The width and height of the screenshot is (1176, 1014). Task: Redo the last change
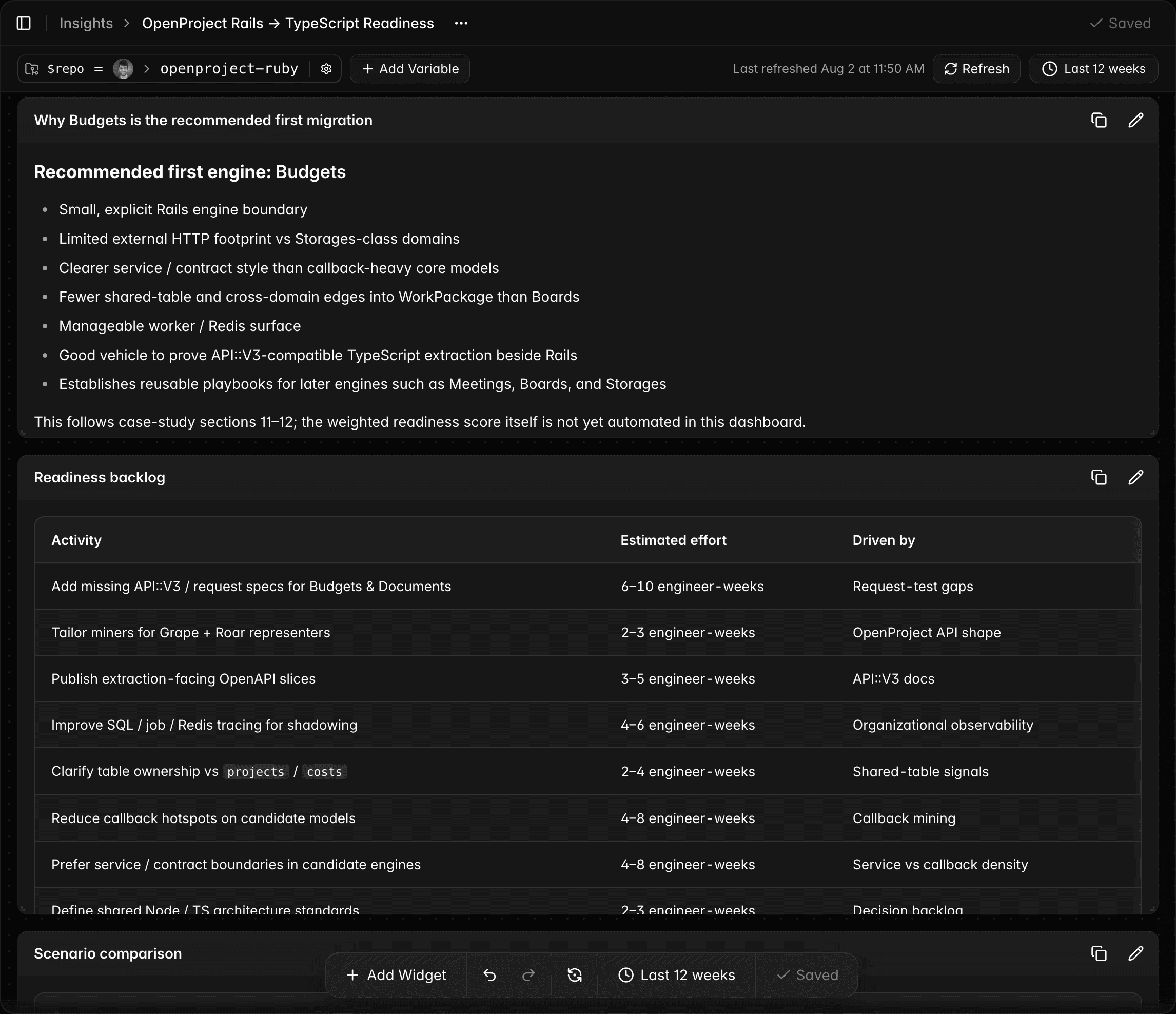[528, 975]
